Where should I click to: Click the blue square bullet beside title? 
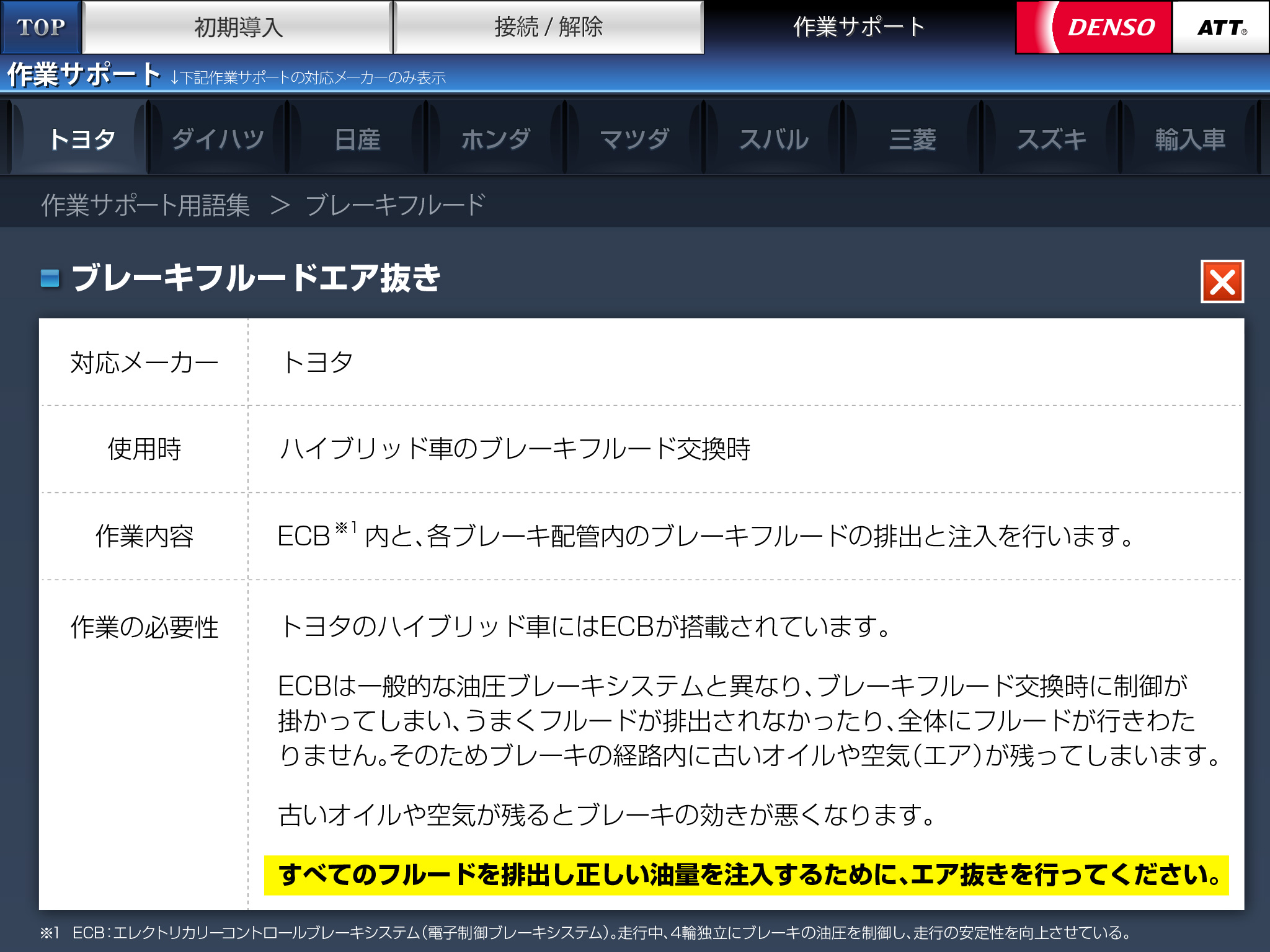(x=50, y=278)
